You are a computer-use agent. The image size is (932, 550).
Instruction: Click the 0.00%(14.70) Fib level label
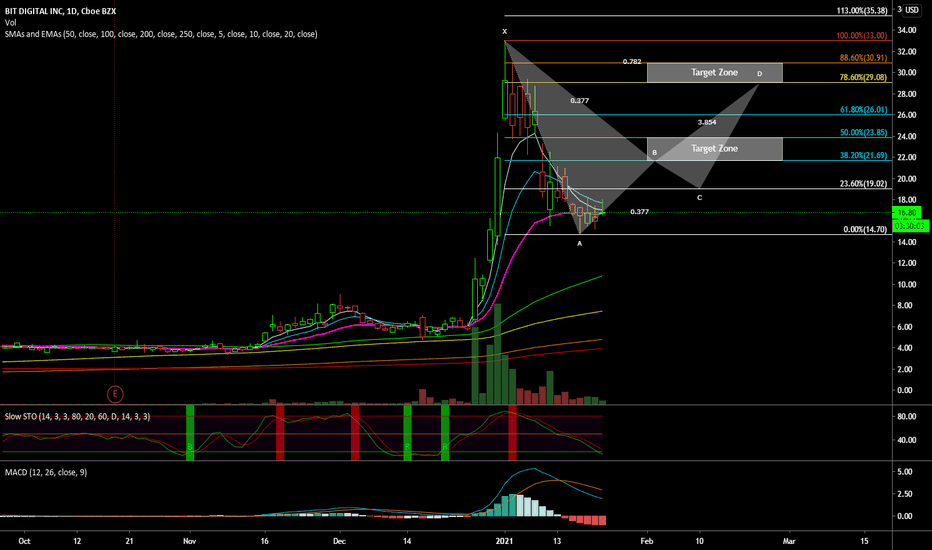(x=865, y=230)
